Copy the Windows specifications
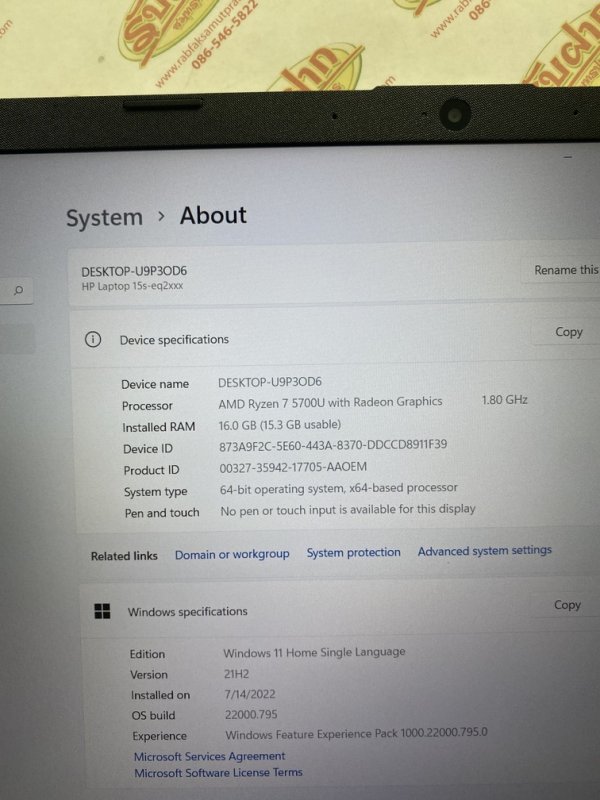 click(567, 605)
